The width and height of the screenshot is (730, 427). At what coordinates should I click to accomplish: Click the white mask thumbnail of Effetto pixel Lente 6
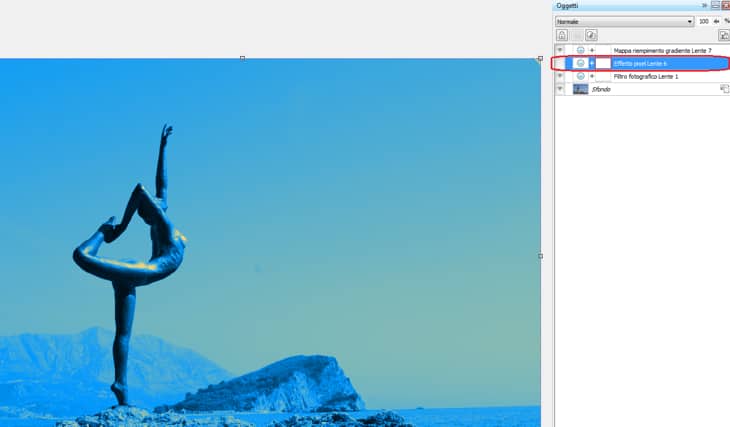coord(603,63)
